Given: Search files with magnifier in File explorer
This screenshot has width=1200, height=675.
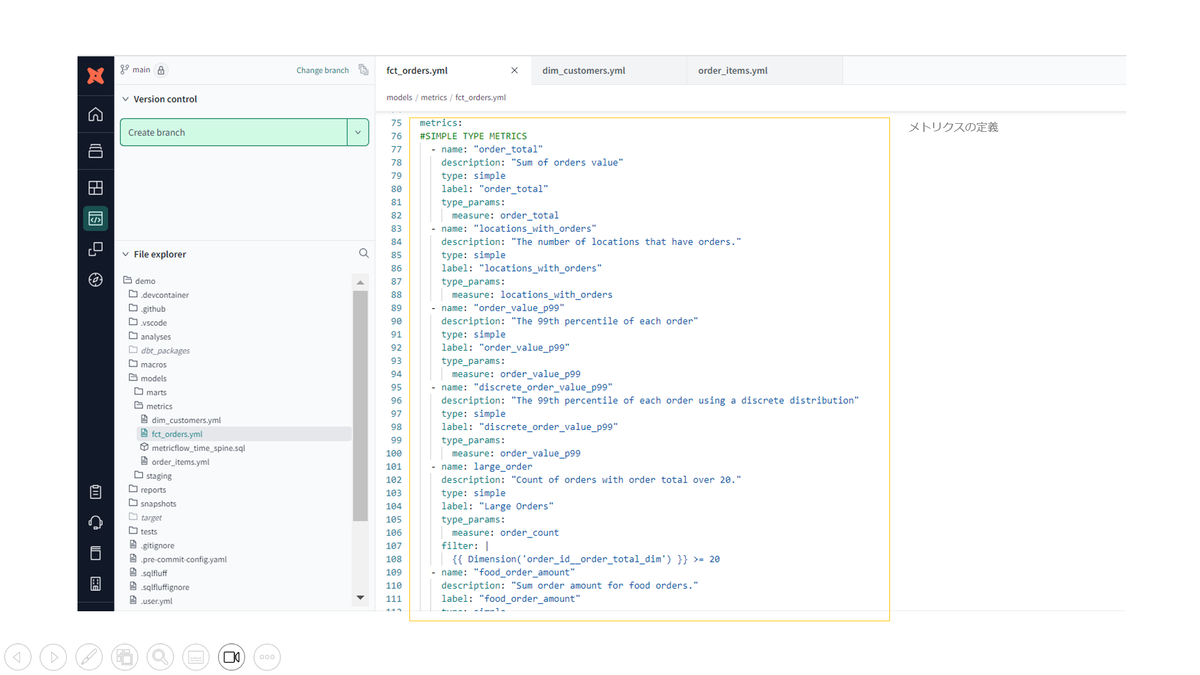Looking at the screenshot, I should point(364,254).
